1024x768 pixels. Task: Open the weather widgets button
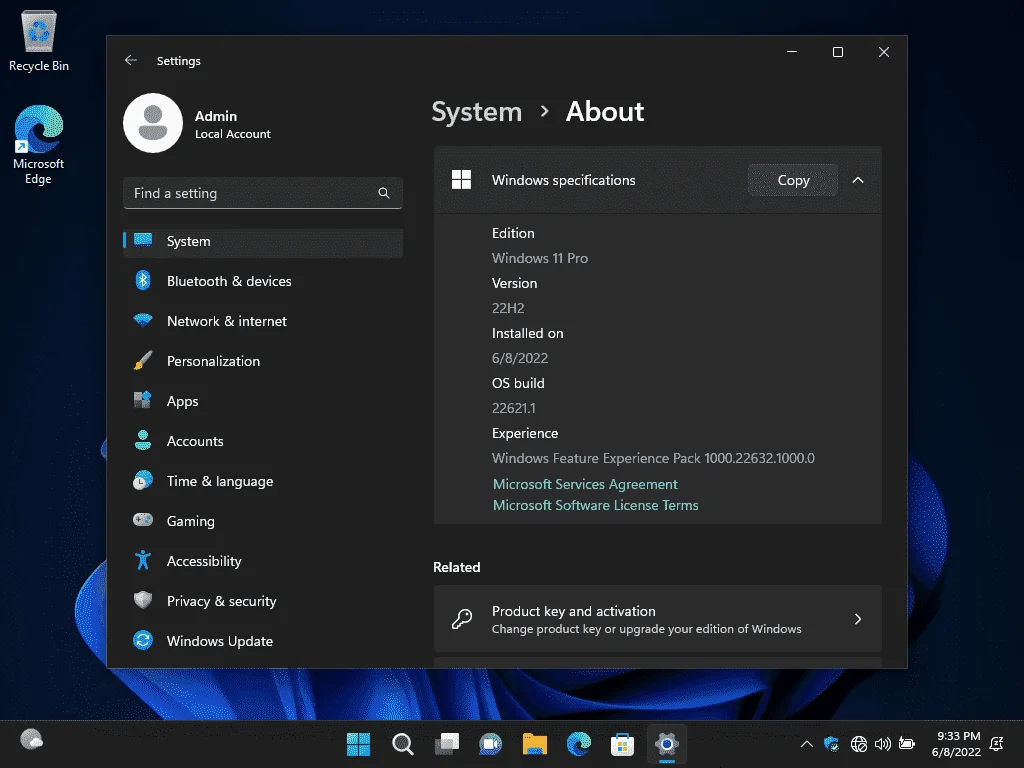pos(31,740)
